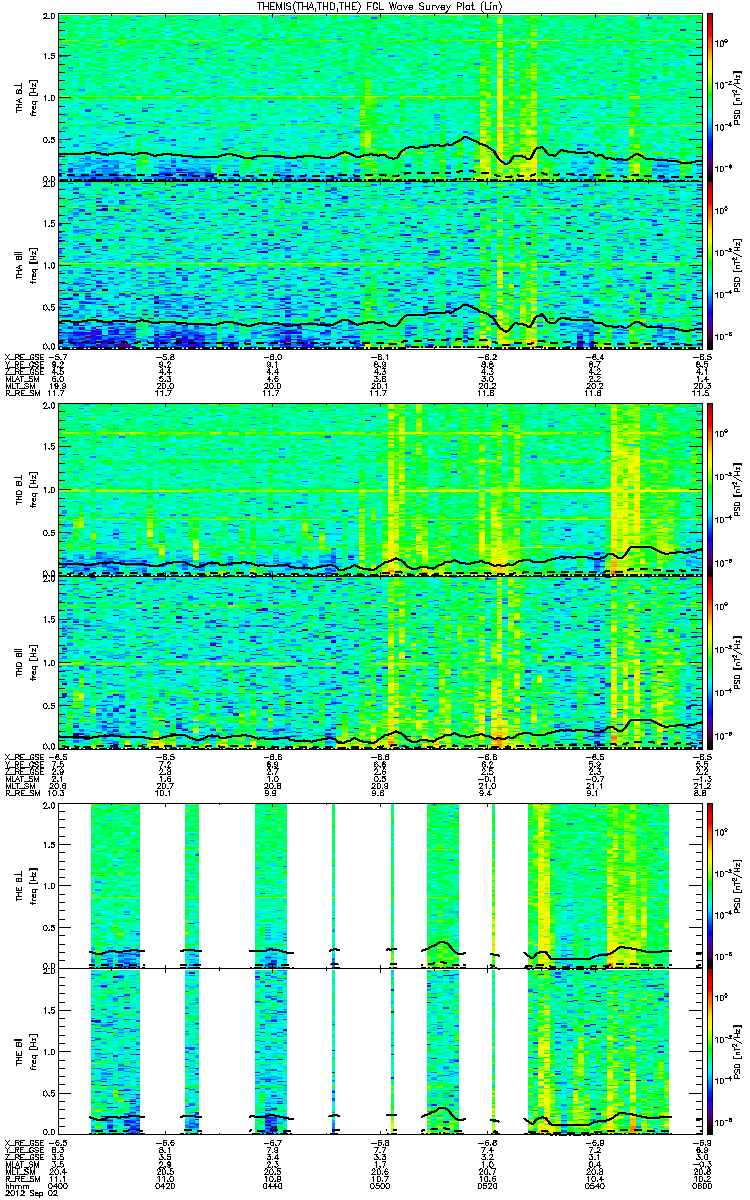Click the PSD units label of top color bar
Screen dimensions: 750x1200
tap(738, 96)
